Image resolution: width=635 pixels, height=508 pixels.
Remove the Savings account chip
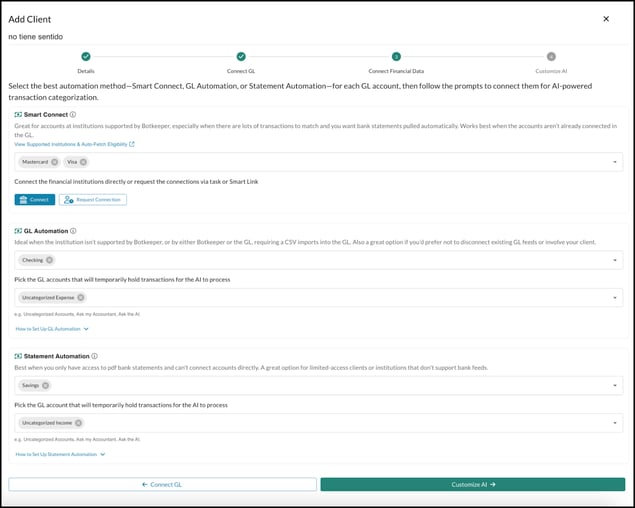45,385
